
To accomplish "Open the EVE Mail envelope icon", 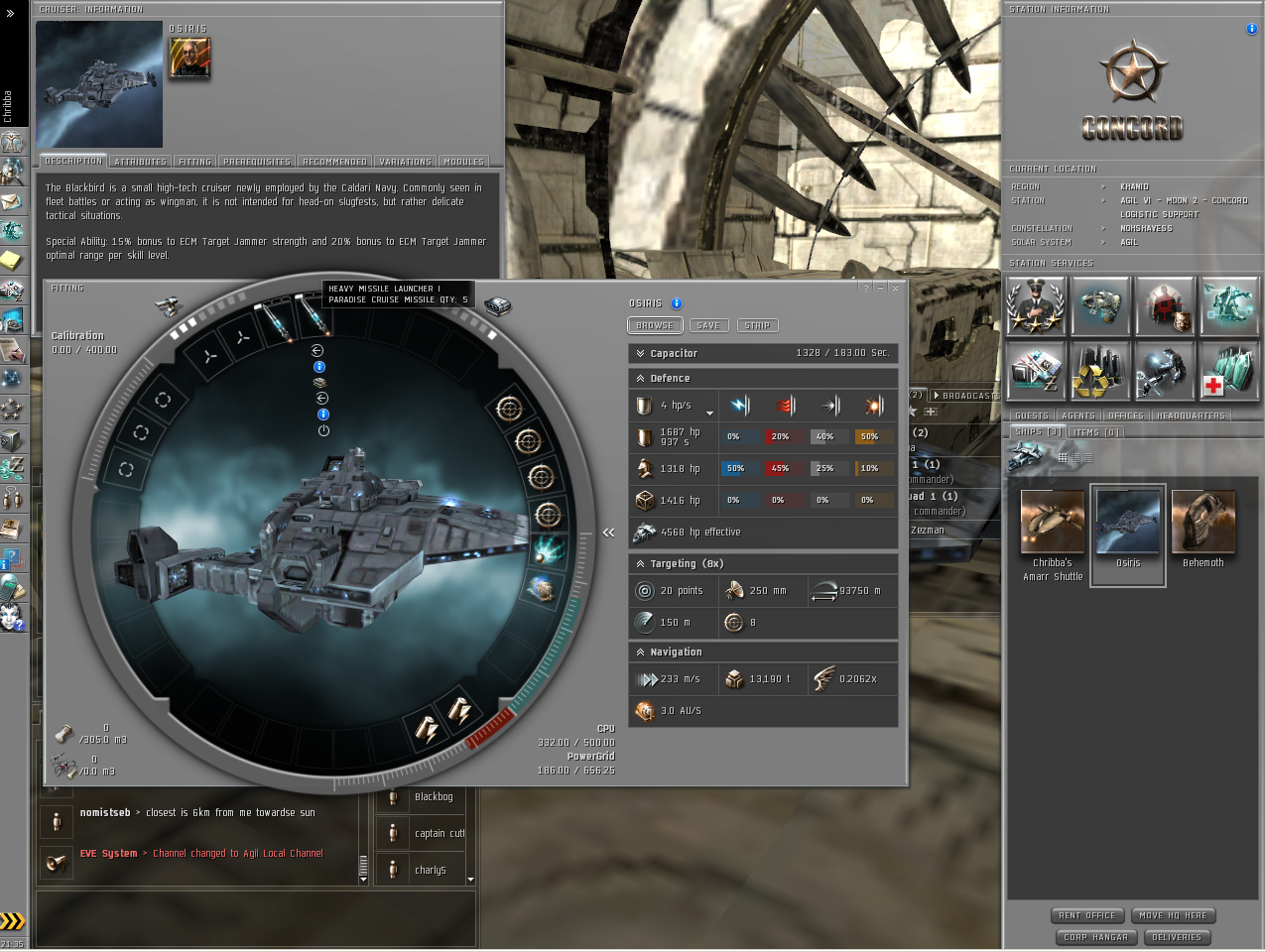I will pyautogui.click(x=12, y=201).
